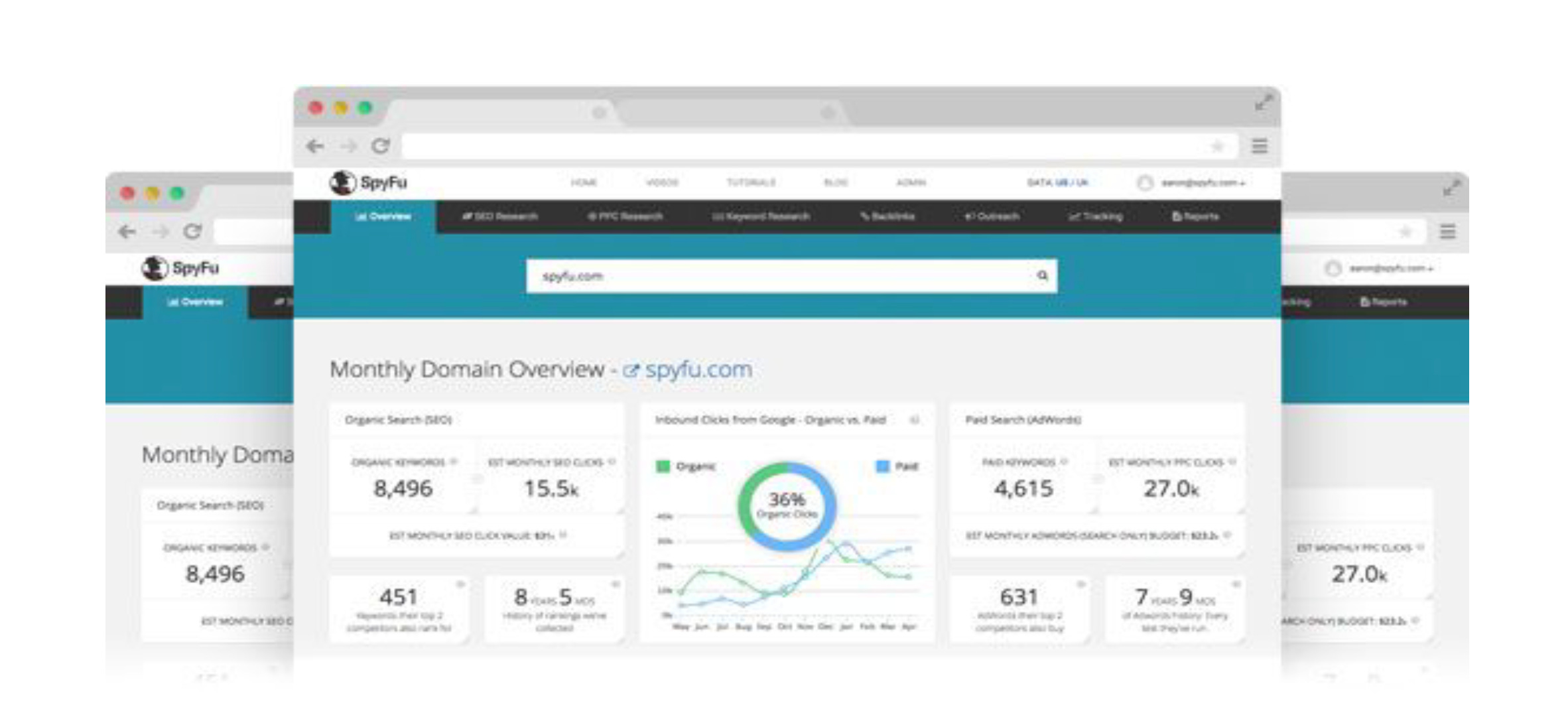Click the search magnifier icon in the domain box
The width and height of the screenshot is (1568, 723).
pos(1042,275)
